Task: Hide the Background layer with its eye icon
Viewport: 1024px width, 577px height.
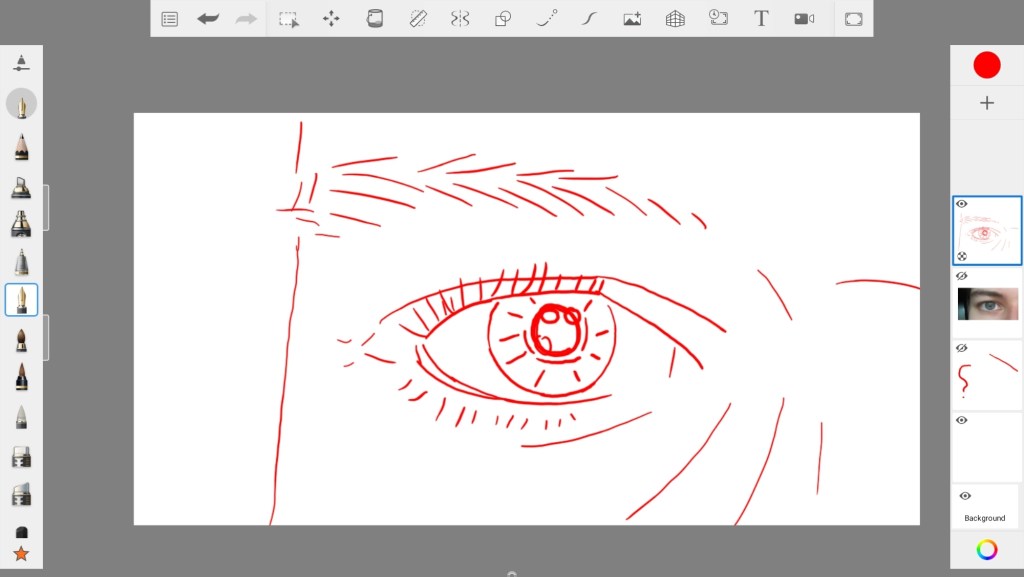Action: point(965,496)
